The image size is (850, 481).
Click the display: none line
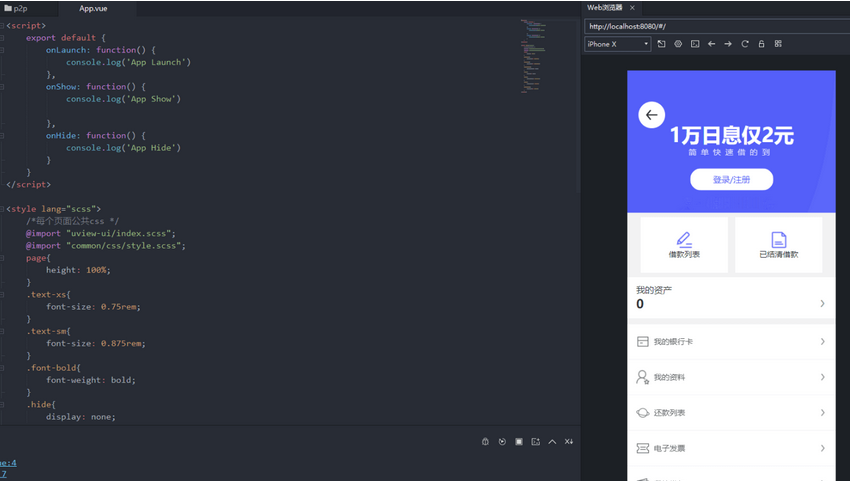click(81, 416)
